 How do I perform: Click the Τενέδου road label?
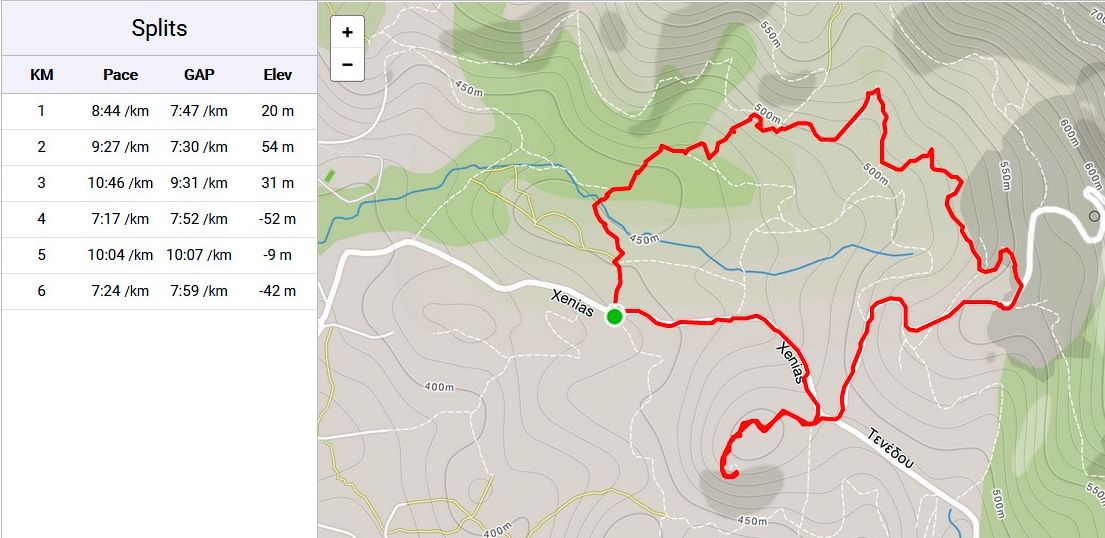coord(891,448)
